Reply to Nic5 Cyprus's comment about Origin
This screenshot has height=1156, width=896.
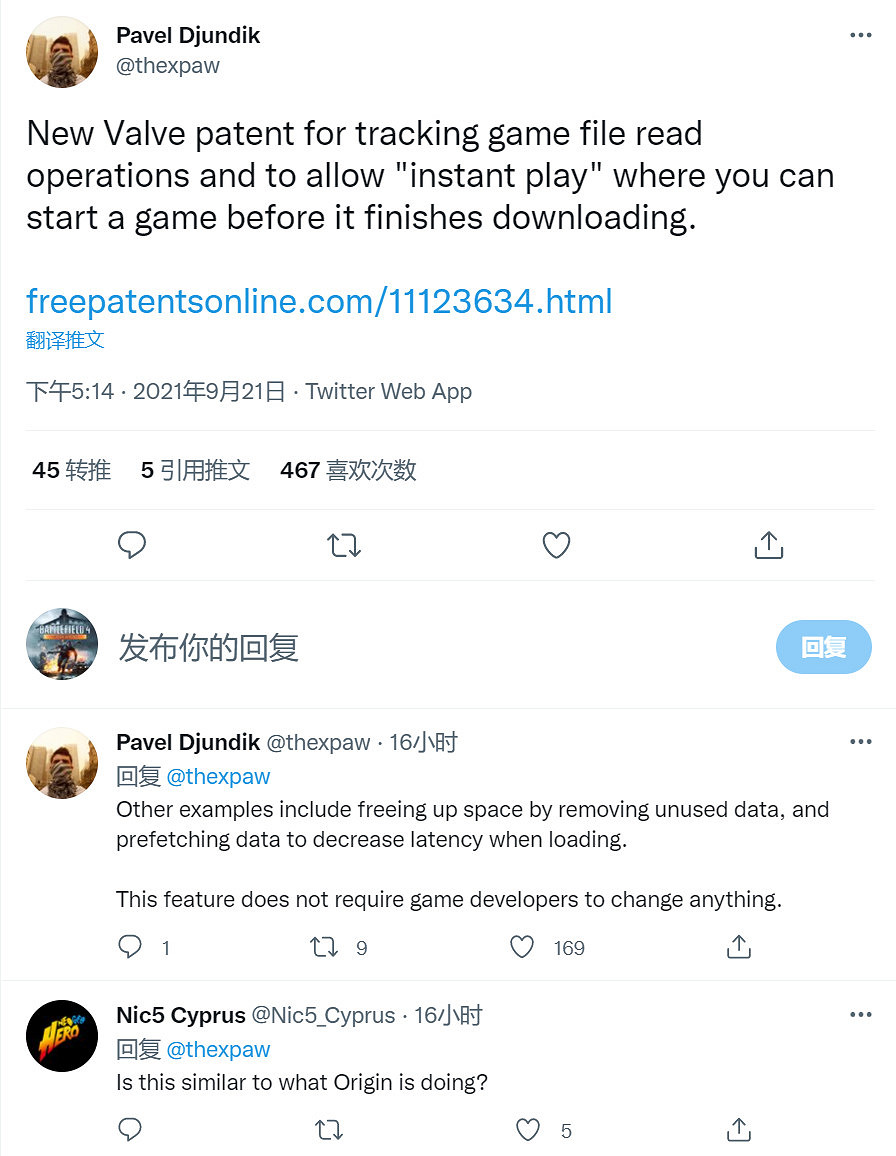(x=130, y=1129)
